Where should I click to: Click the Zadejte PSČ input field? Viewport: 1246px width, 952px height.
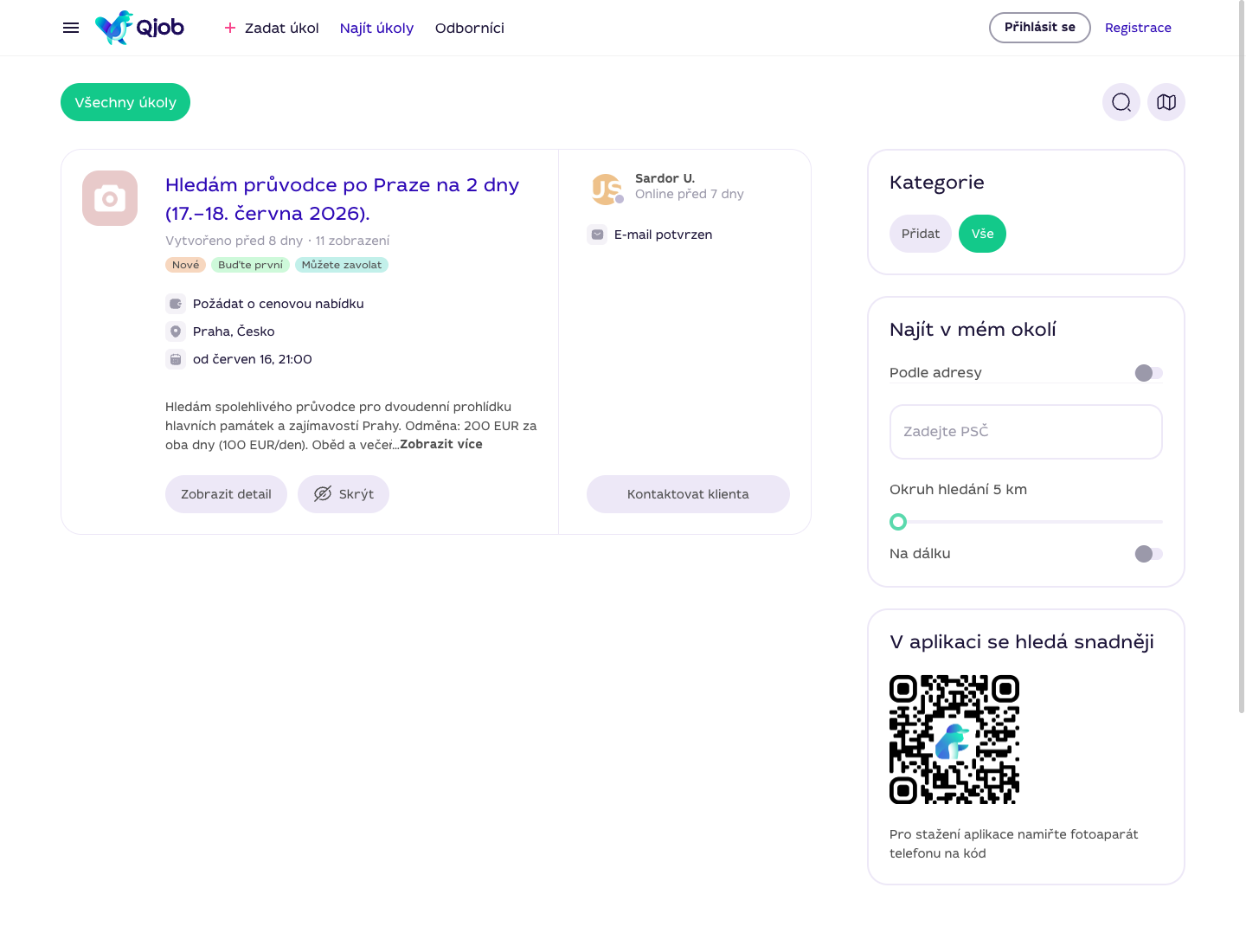pyautogui.click(x=1026, y=432)
